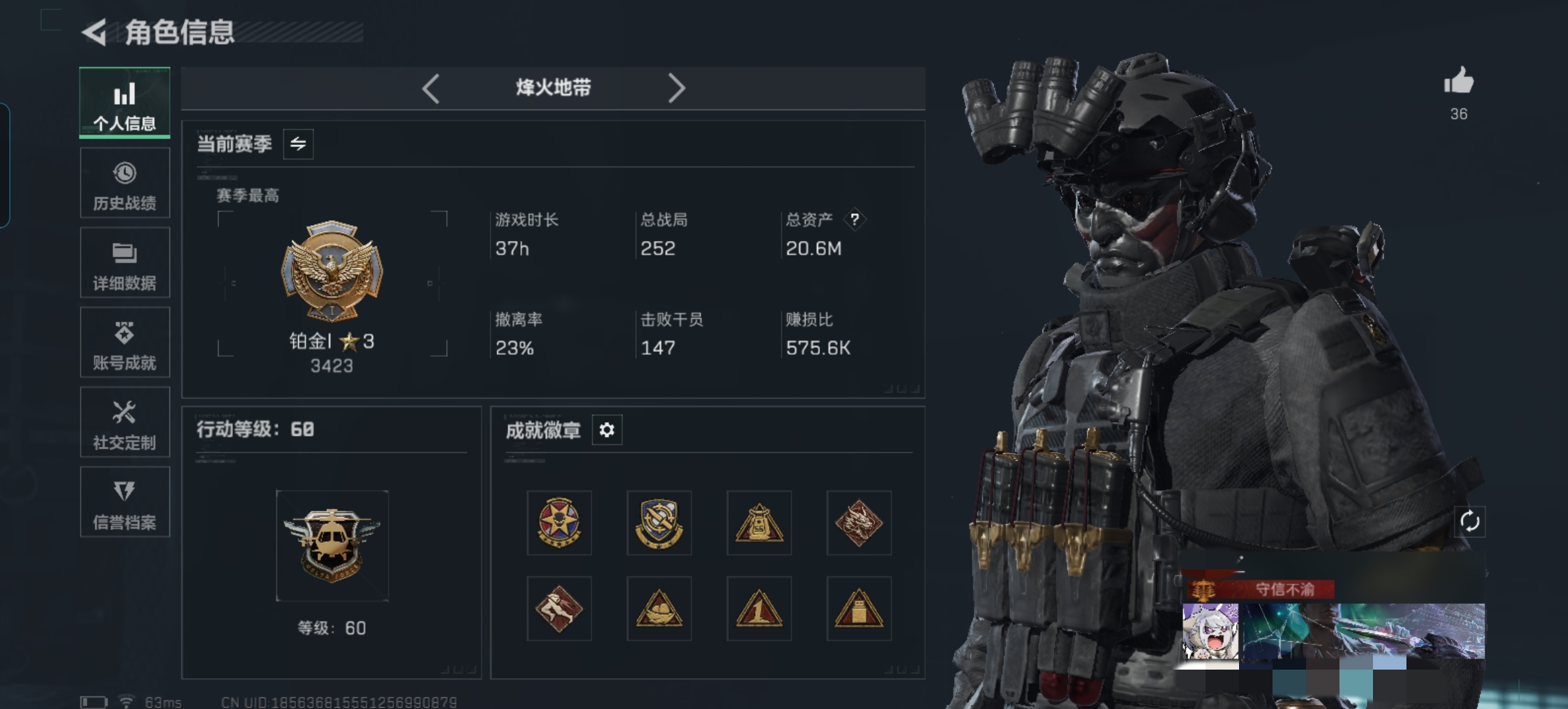This screenshot has height=709, width=1568.
Task: Click the anime avatar thumbnail
Action: click(x=1210, y=632)
